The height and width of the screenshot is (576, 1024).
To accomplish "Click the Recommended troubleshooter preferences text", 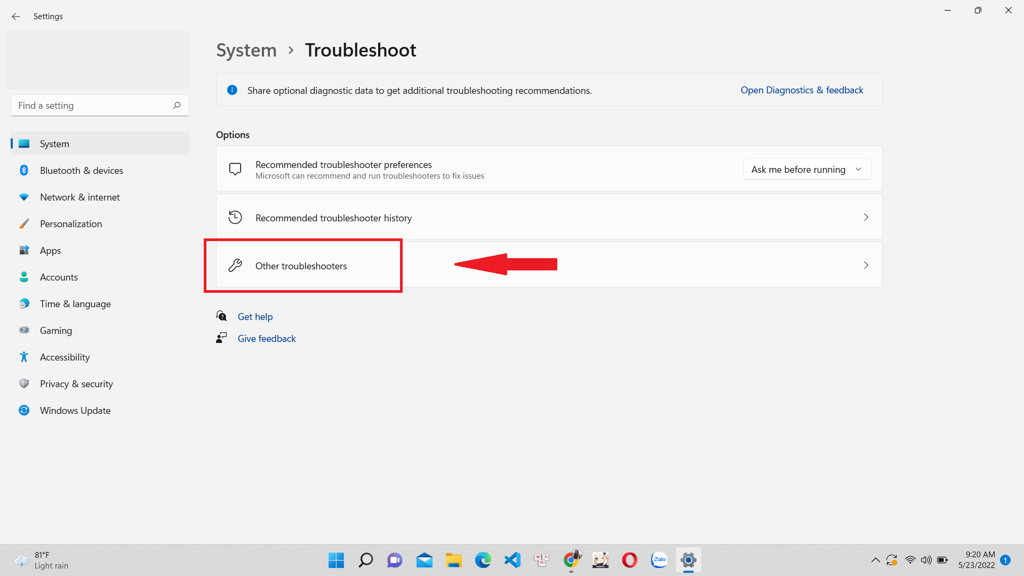I will click(344, 165).
